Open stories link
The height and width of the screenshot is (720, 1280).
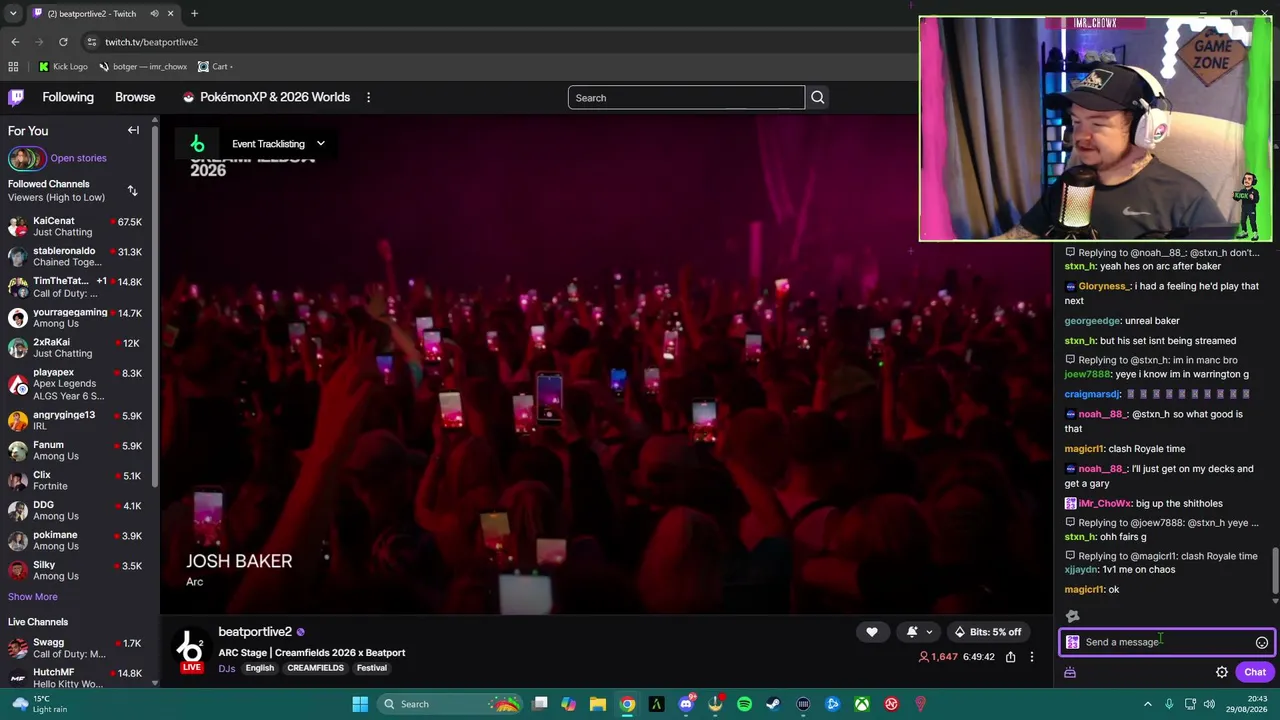pos(78,158)
